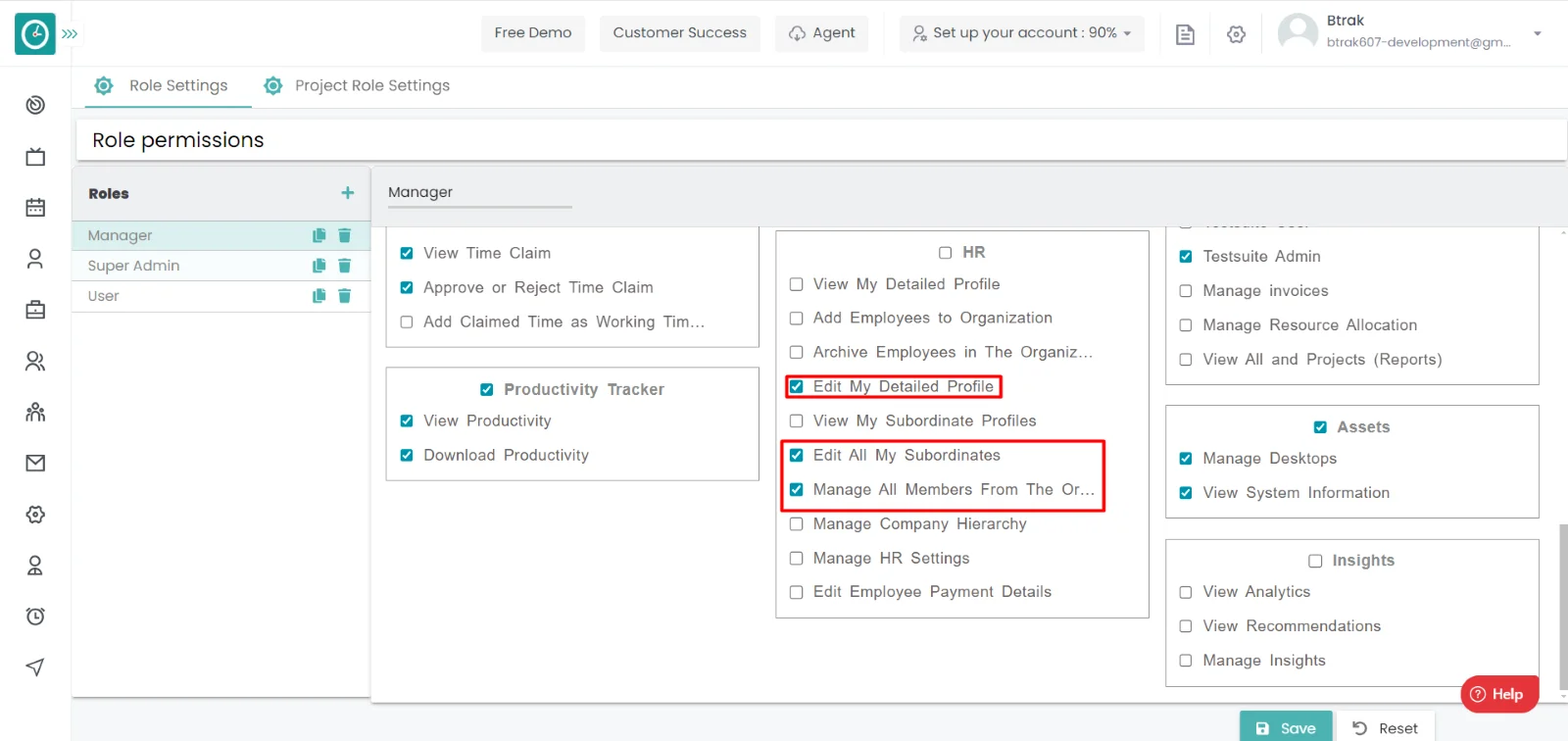Edit the Manager role name field
The height and width of the screenshot is (741, 1568).
(x=478, y=193)
